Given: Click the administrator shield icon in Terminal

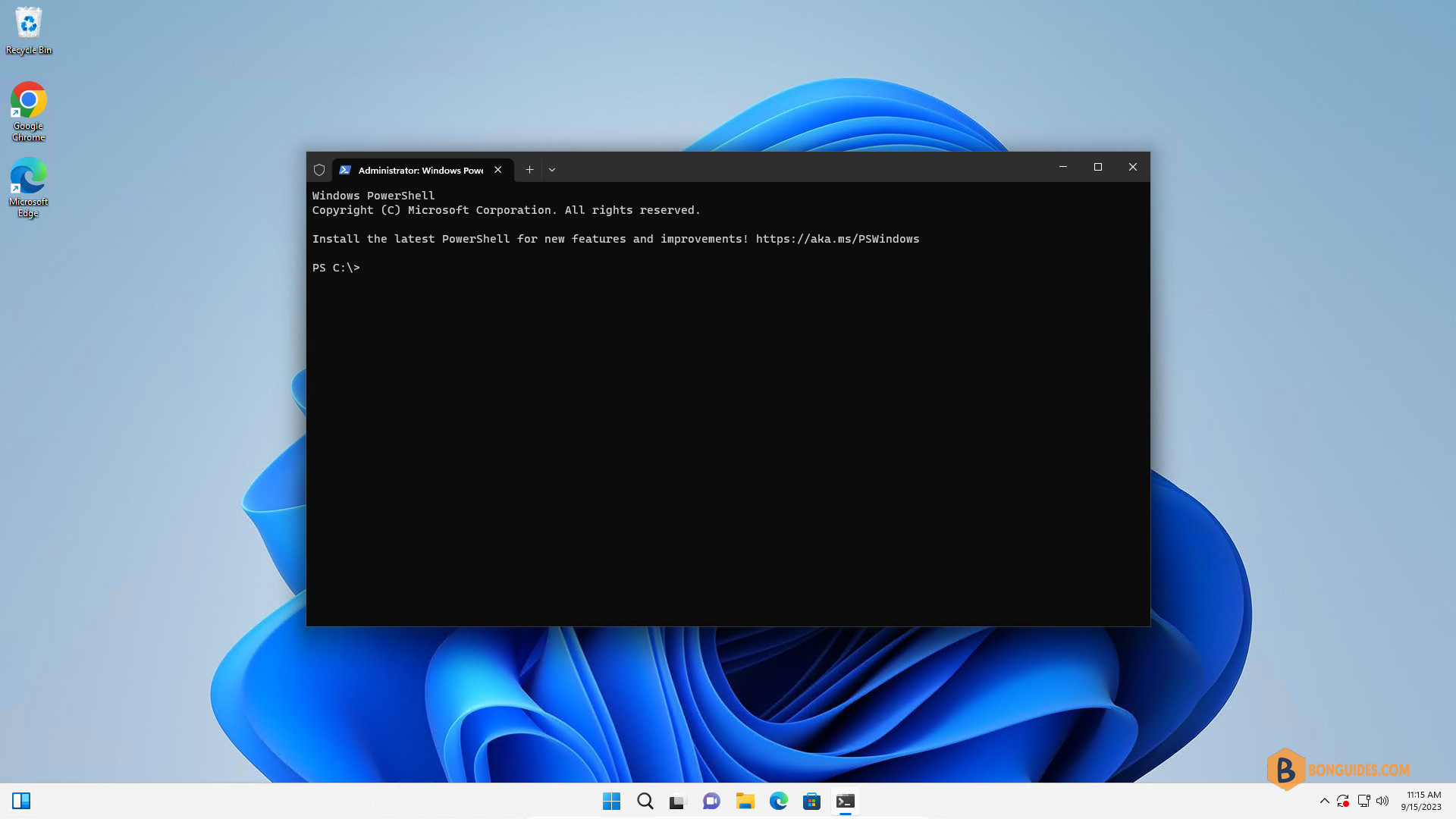Looking at the screenshot, I should point(319,170).
